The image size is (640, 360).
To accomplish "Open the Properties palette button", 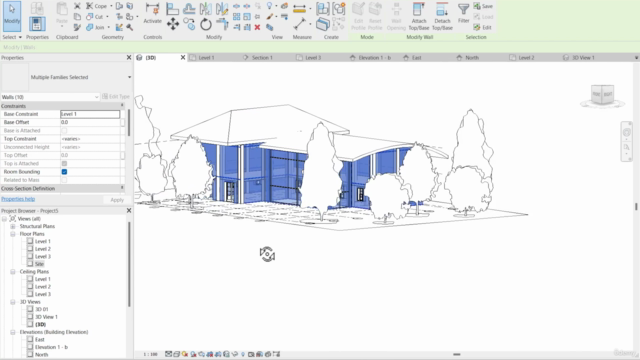I will point(37,24).
